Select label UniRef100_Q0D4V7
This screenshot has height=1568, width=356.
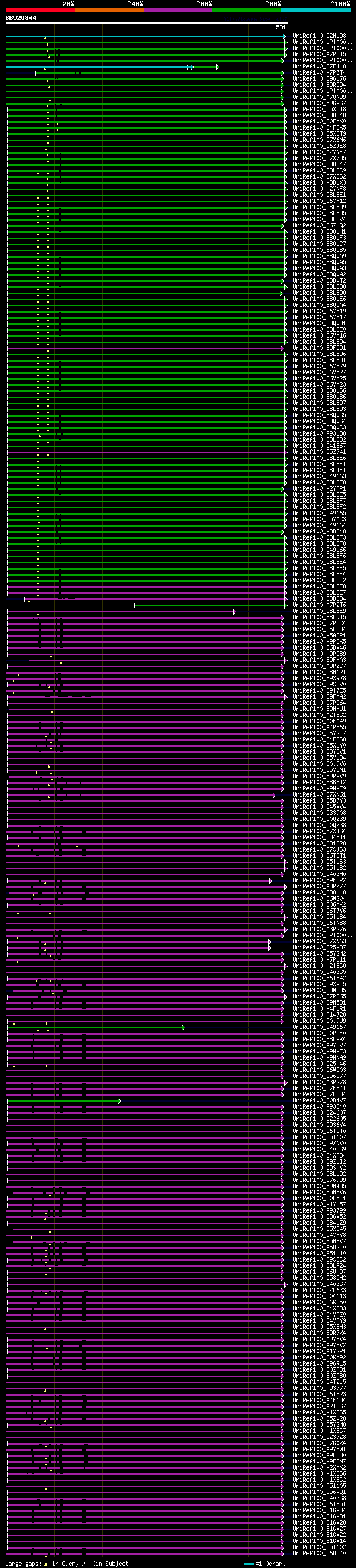tap(319, 1101)
